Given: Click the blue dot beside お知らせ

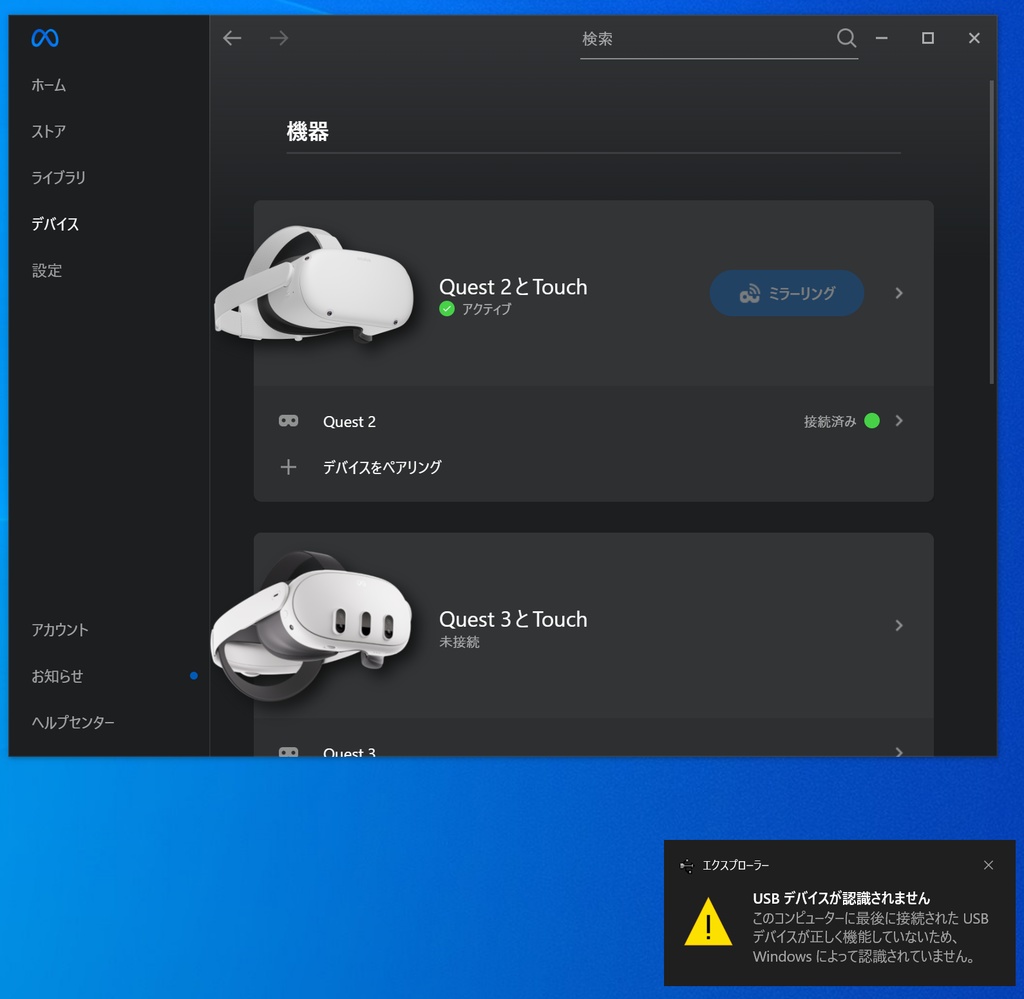Looking at the screenshot, I should point(193,676).
